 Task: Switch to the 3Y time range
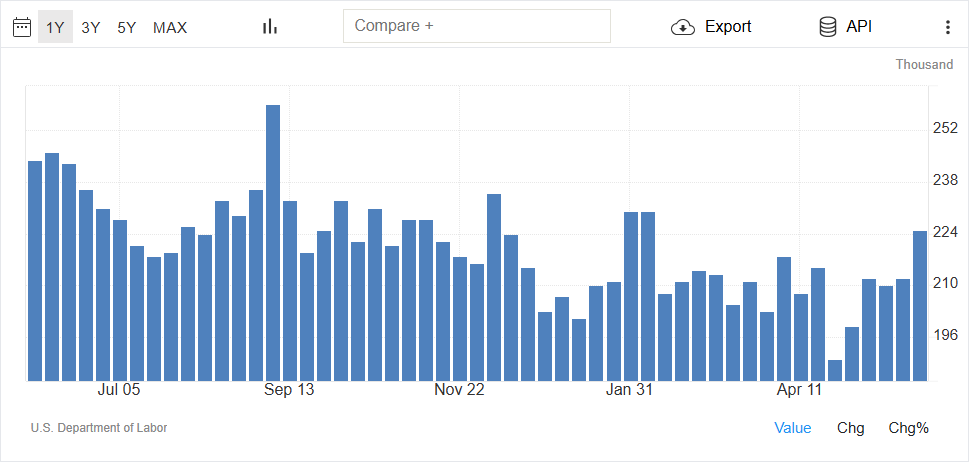click(x=91, y=27)
